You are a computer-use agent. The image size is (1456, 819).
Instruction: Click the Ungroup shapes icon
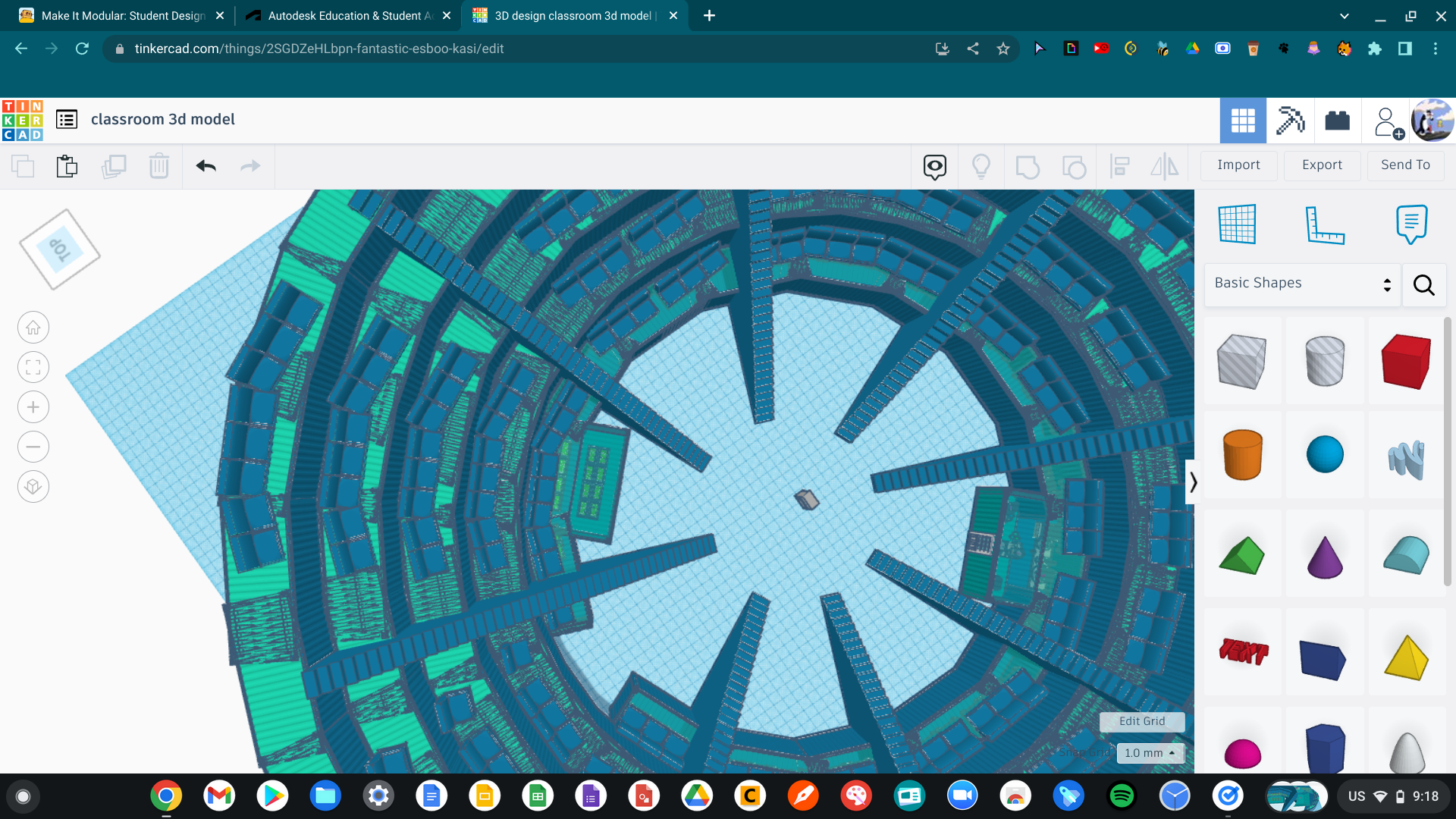(x=1074, y=166)
